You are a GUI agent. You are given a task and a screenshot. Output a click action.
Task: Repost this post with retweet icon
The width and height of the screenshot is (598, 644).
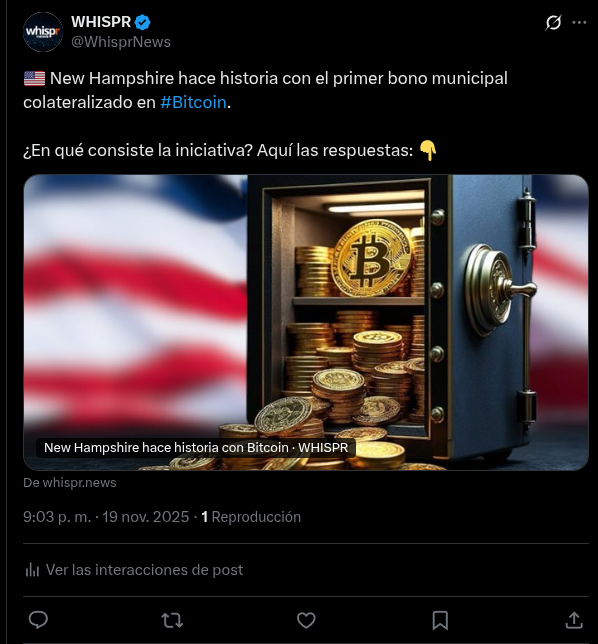point(172,620)
